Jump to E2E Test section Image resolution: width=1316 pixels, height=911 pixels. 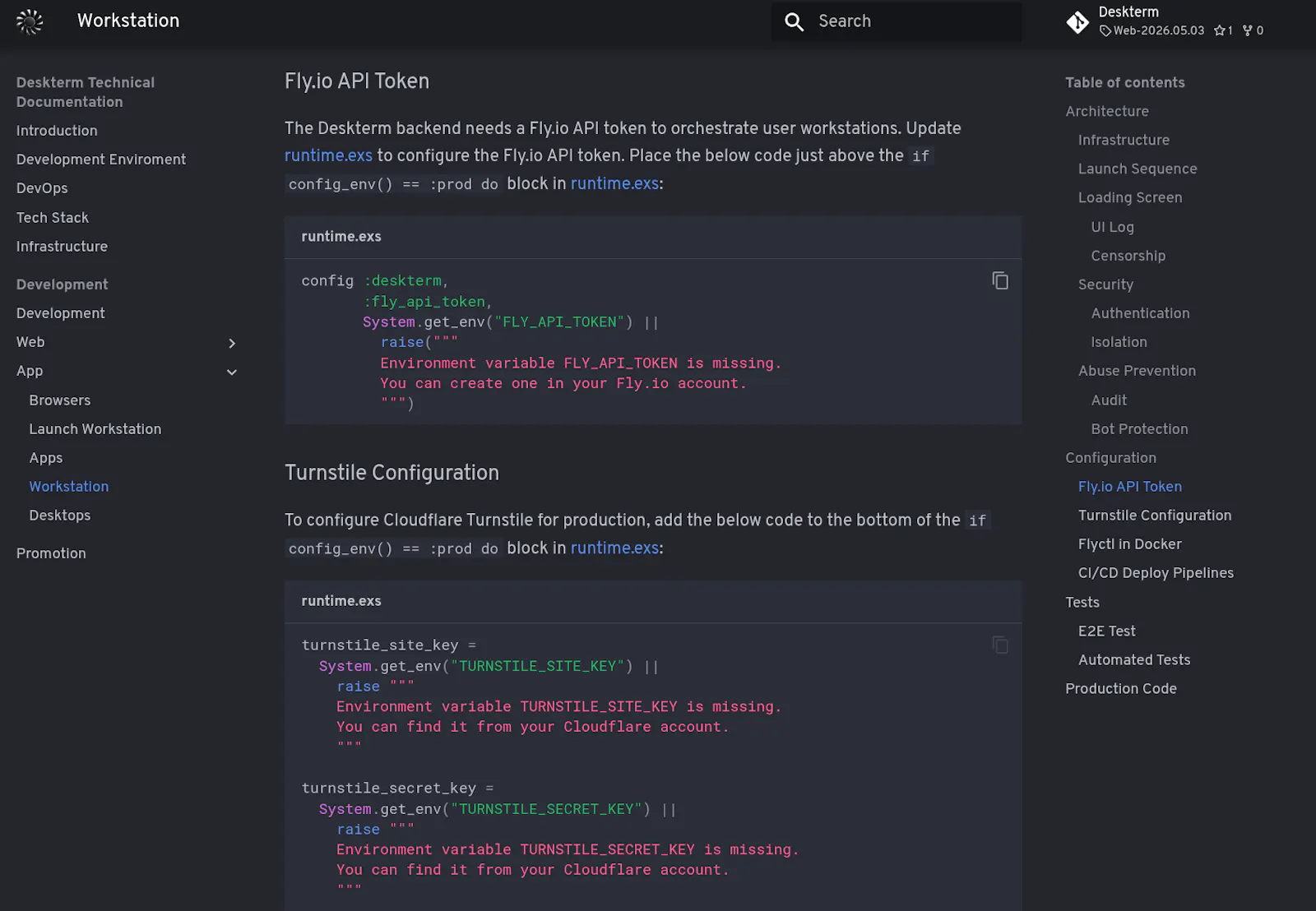click(x=1106, y=631)
